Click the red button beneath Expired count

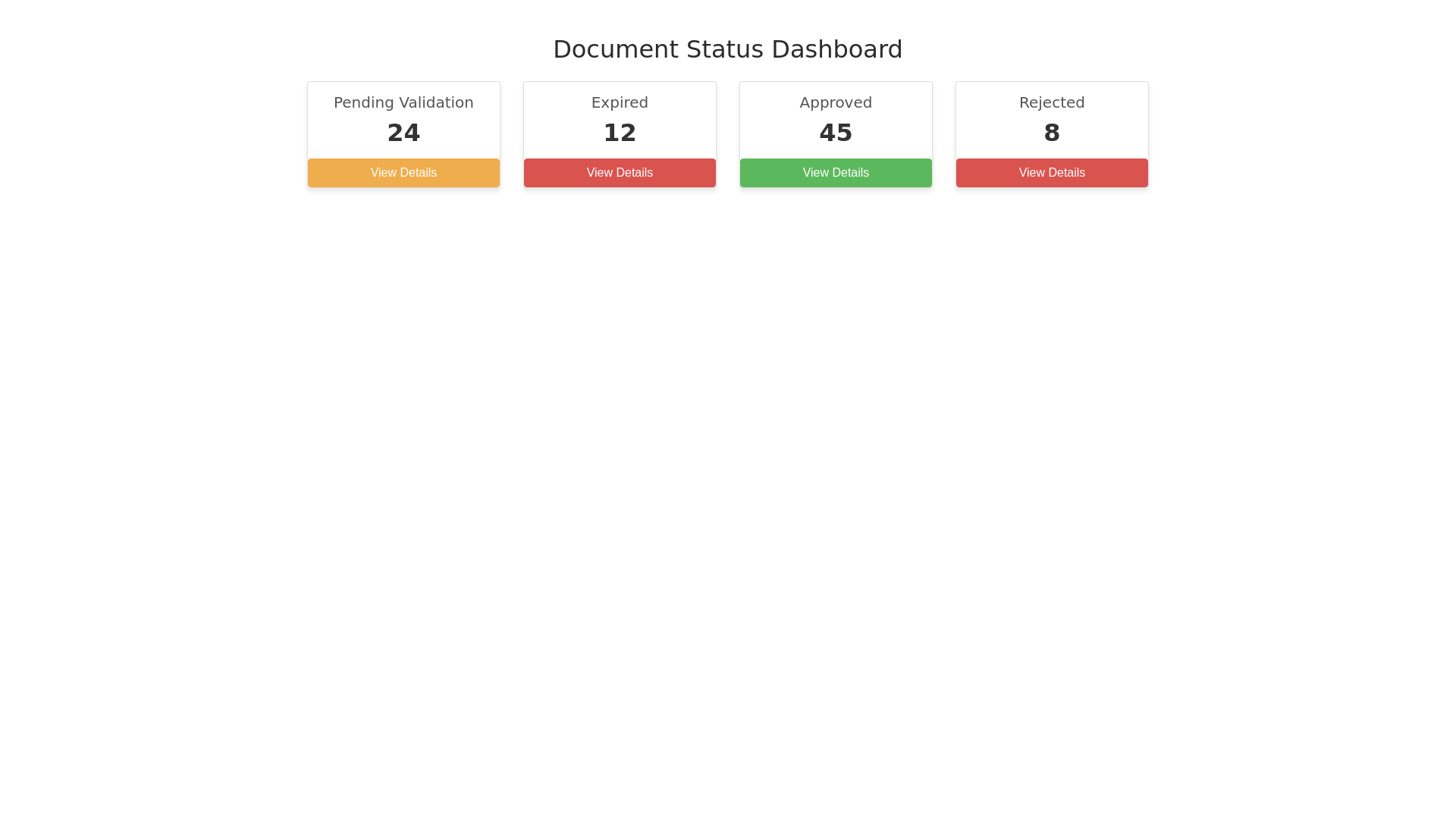[620, 172]
